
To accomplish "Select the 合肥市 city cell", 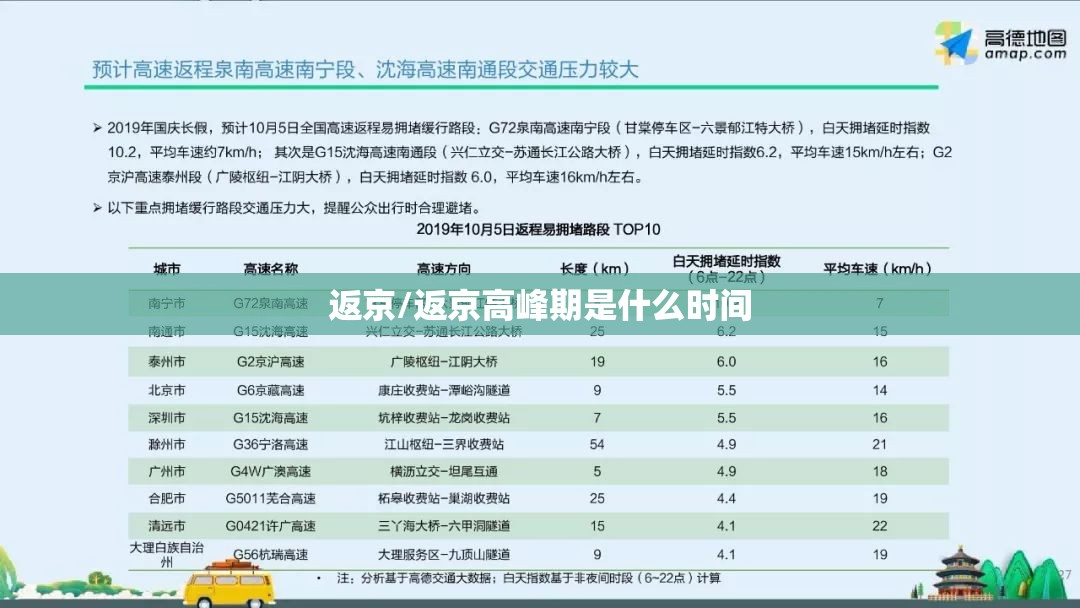I will tap(167, 499).
